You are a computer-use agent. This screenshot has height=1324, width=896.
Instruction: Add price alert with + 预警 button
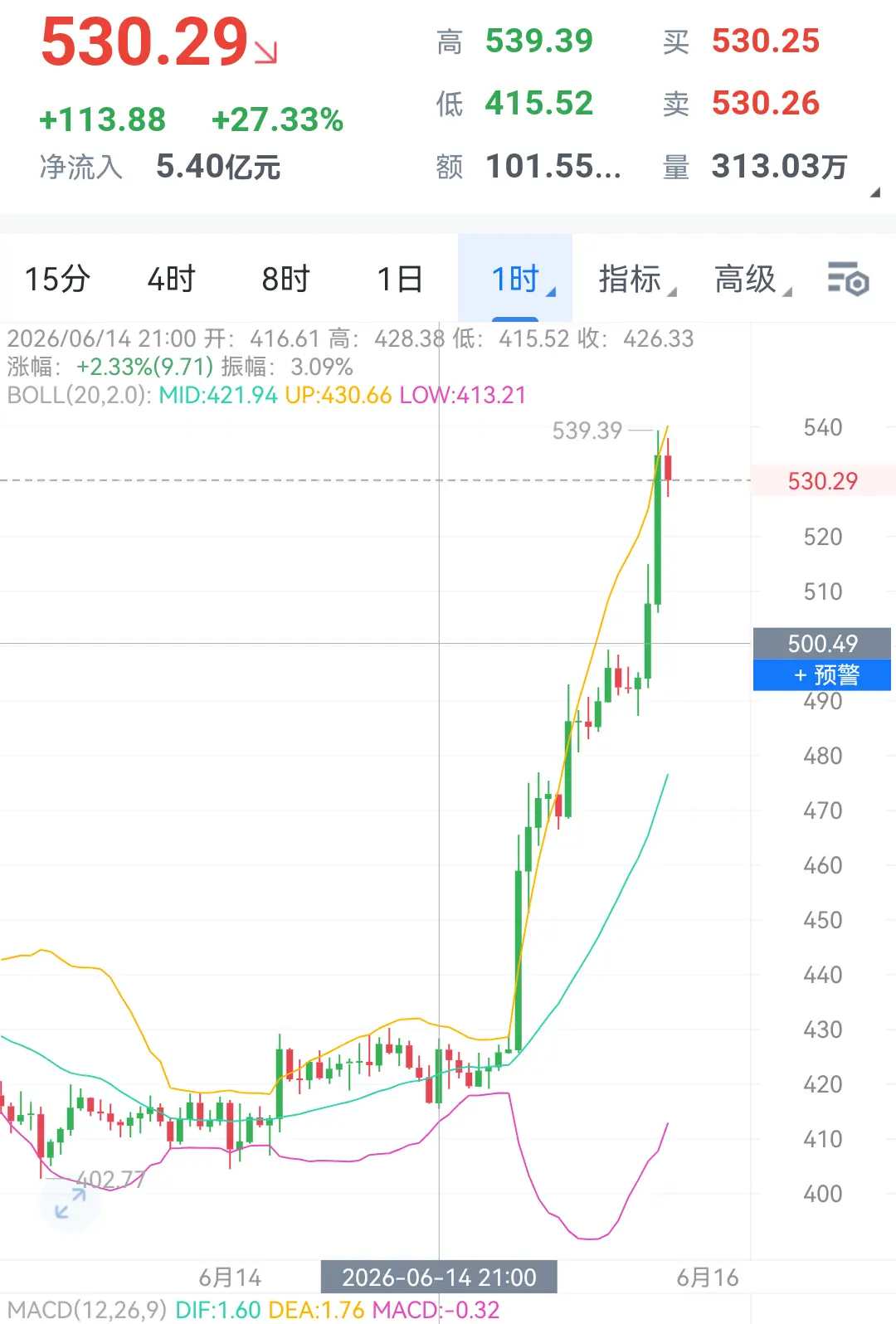(x=822, y=675)
